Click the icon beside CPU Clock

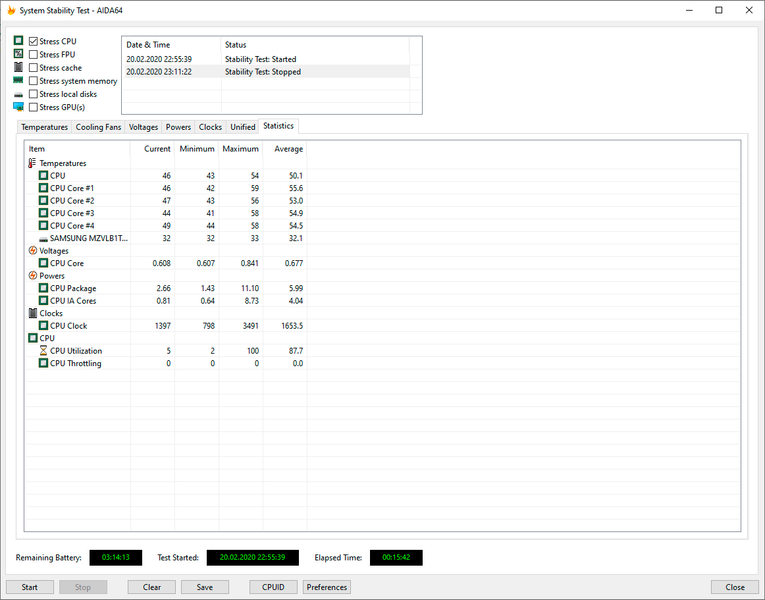(x=43, y=325)
